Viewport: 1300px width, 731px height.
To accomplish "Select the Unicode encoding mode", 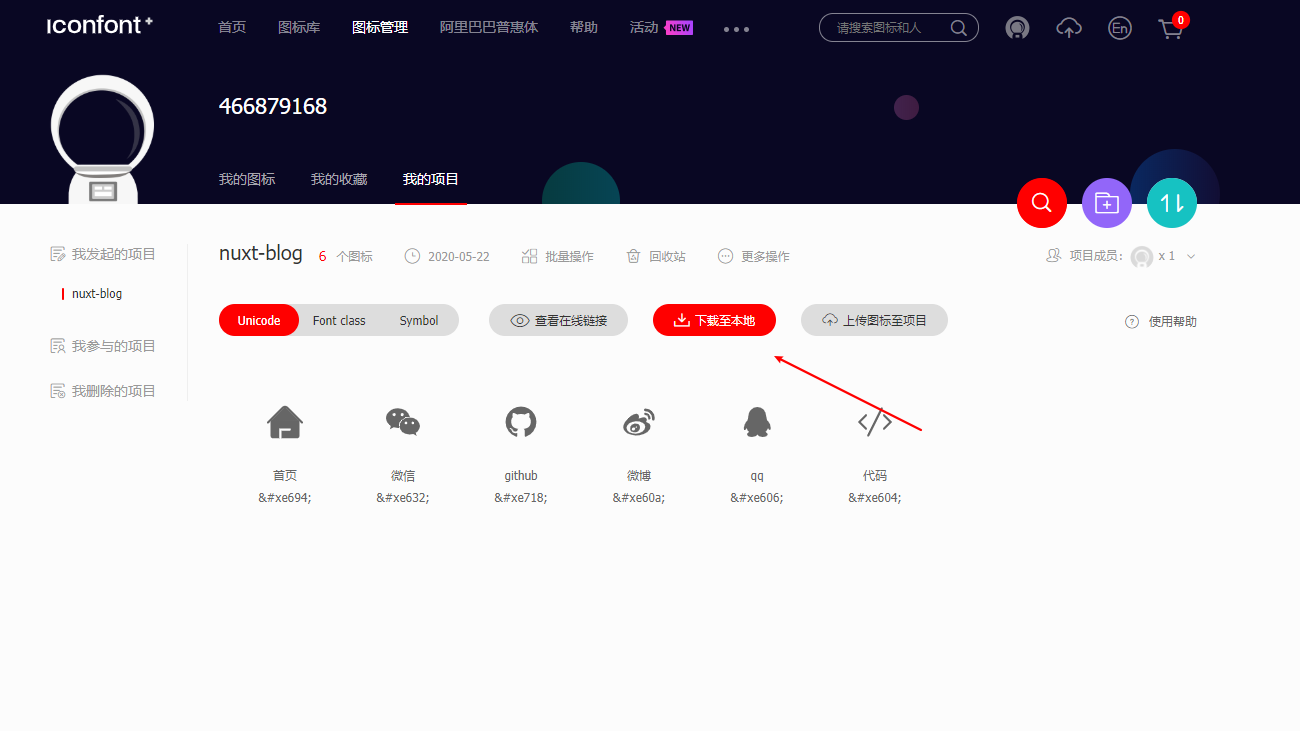I will coord(258,320).
